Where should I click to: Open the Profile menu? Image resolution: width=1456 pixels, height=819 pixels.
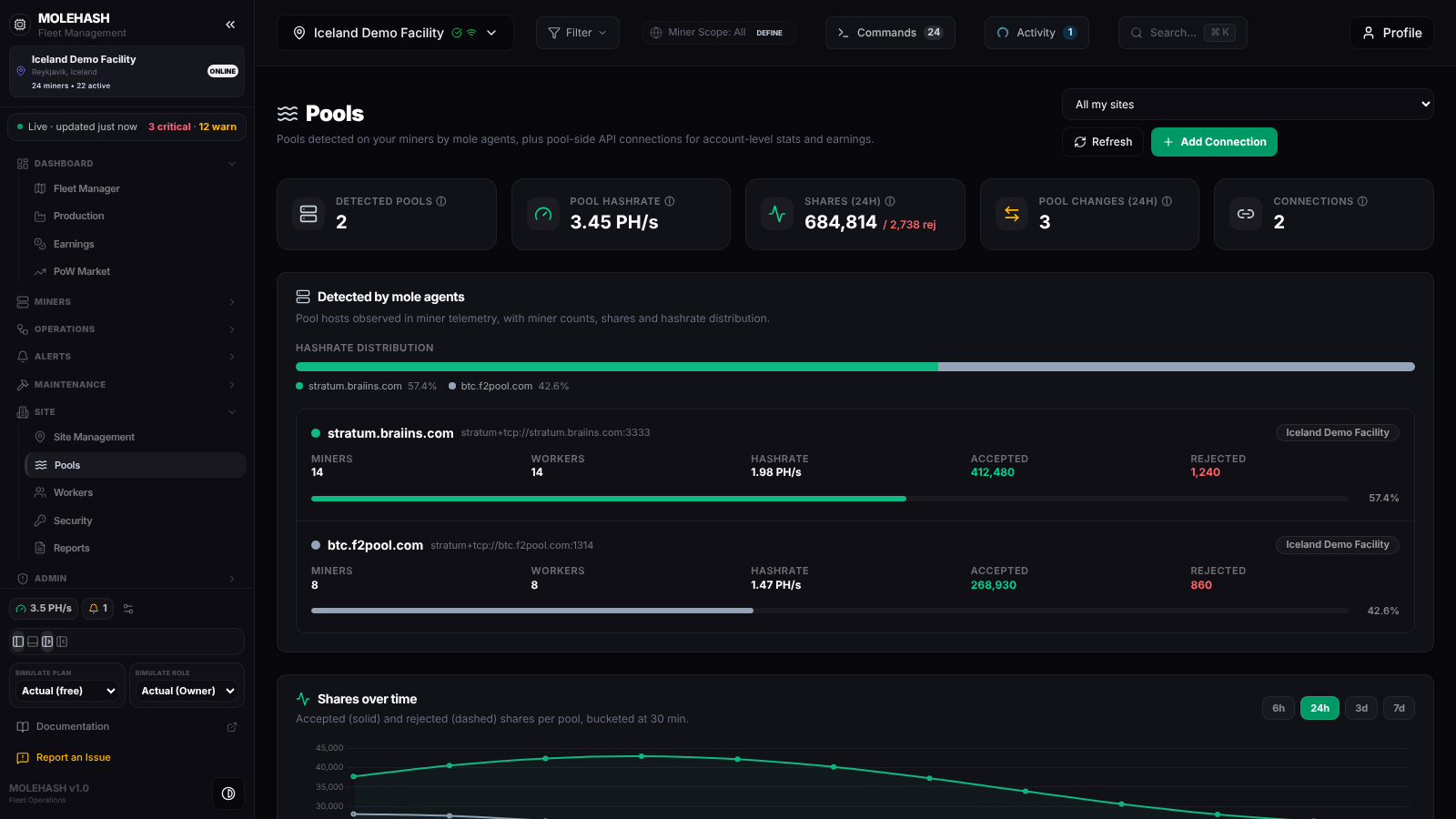pos(1391,33)
